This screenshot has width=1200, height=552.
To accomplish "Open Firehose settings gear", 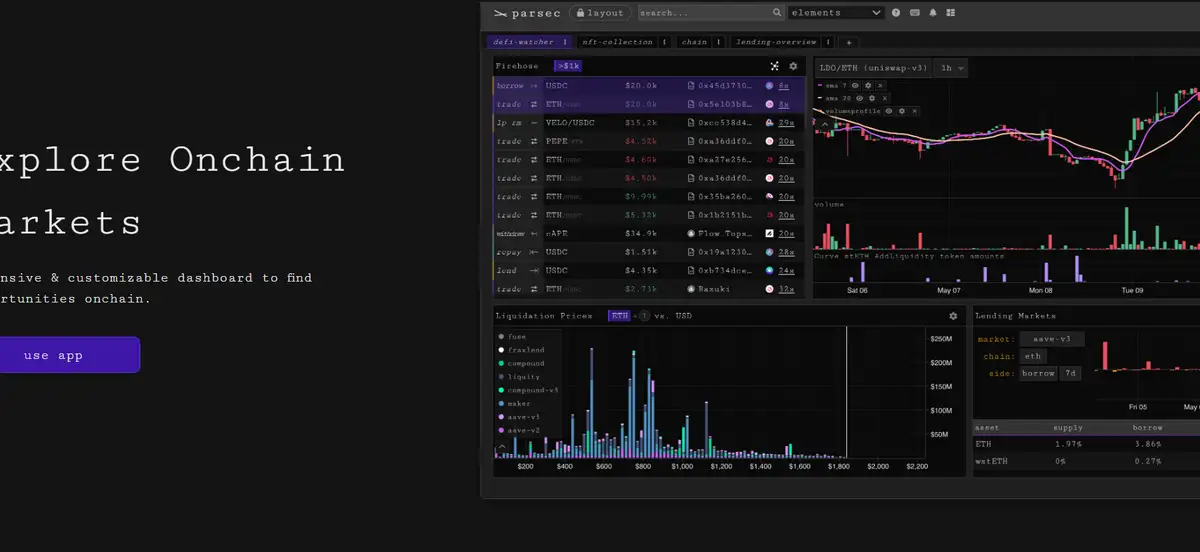I will point(793,66).
